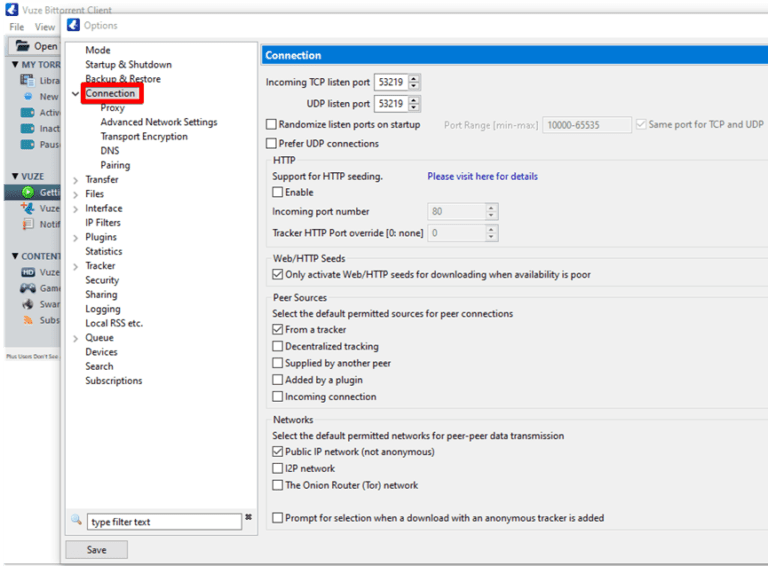The height and width of the screenshot is (566, 768).
Task: Click the Paused torrents sidebar icon
Action: (27, 144)
